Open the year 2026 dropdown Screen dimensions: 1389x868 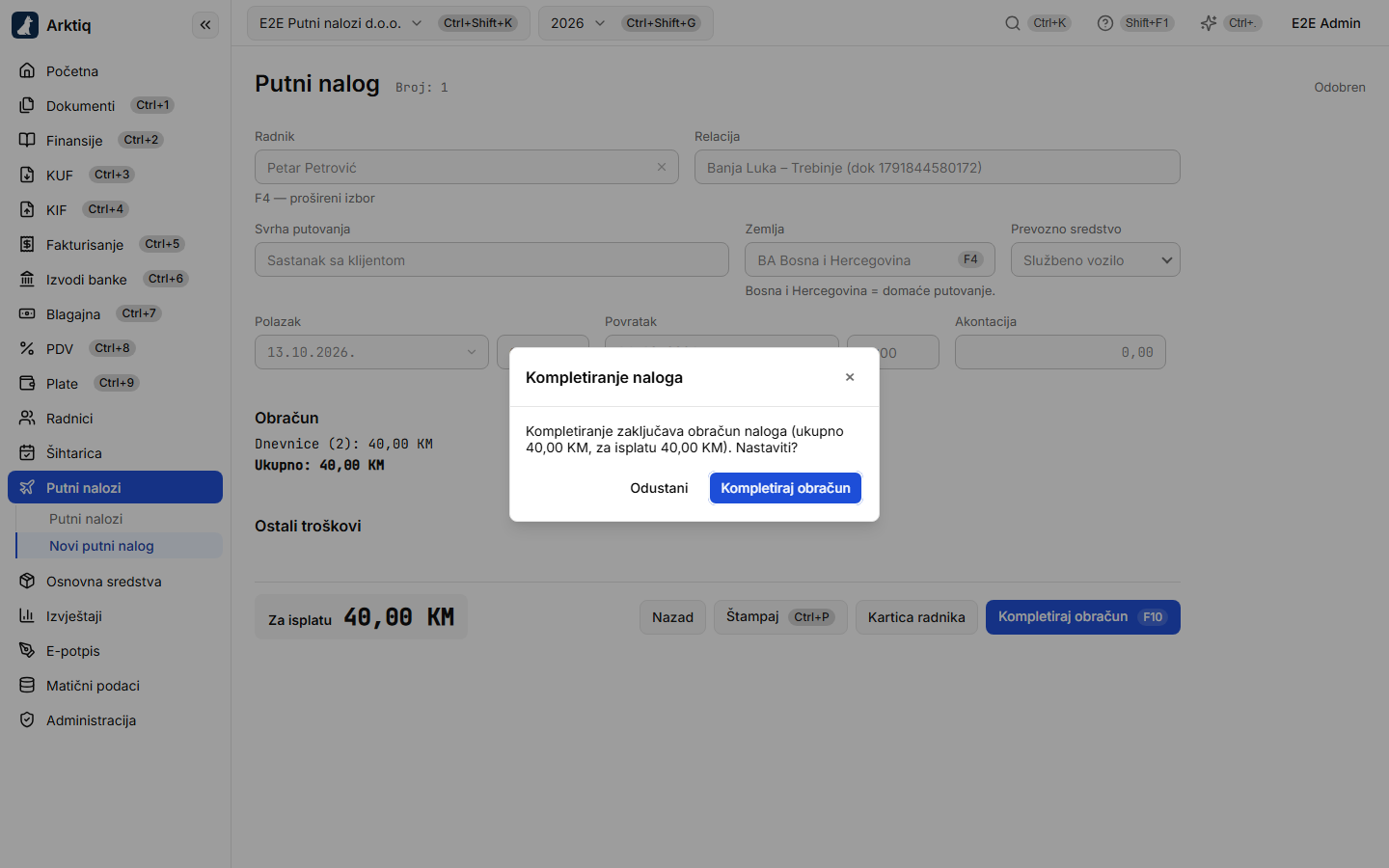(626, 23)
